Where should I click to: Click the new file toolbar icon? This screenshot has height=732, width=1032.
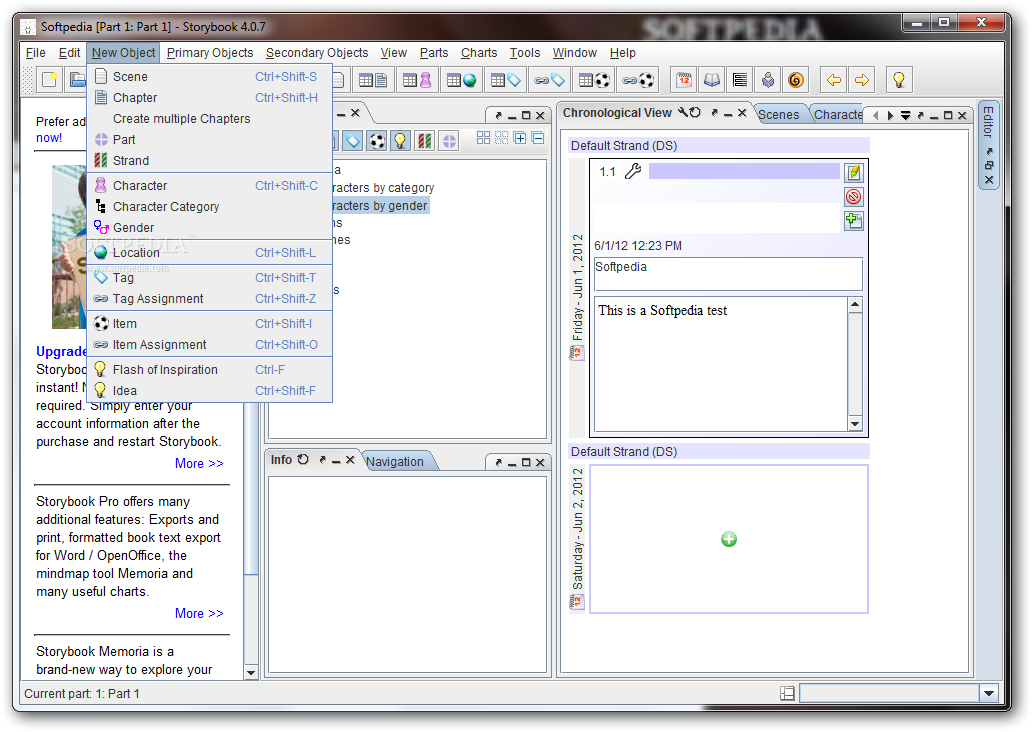tap(49, 80)
